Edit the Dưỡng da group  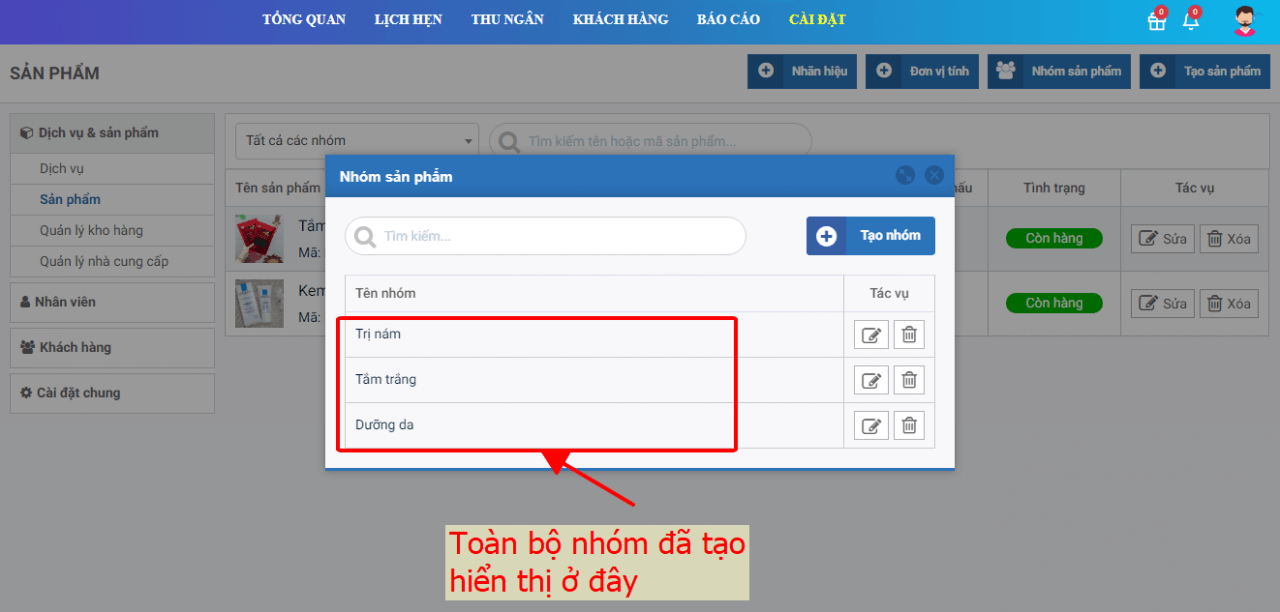(x=871, y=425)
